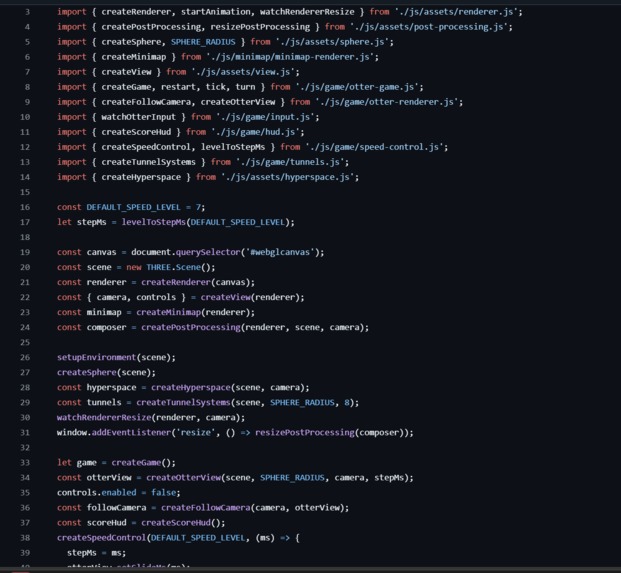Click line number 26 in the gutter
This screenshot has width=621, height=573.
[x=25, y=357]
